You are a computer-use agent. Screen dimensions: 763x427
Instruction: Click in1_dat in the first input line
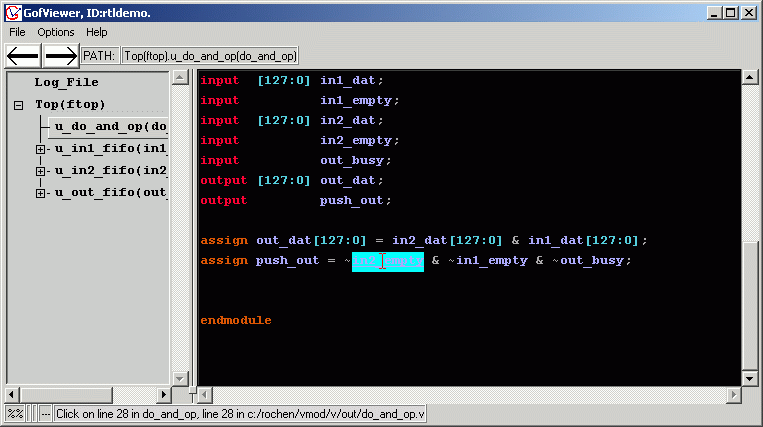tap(347, 81)
